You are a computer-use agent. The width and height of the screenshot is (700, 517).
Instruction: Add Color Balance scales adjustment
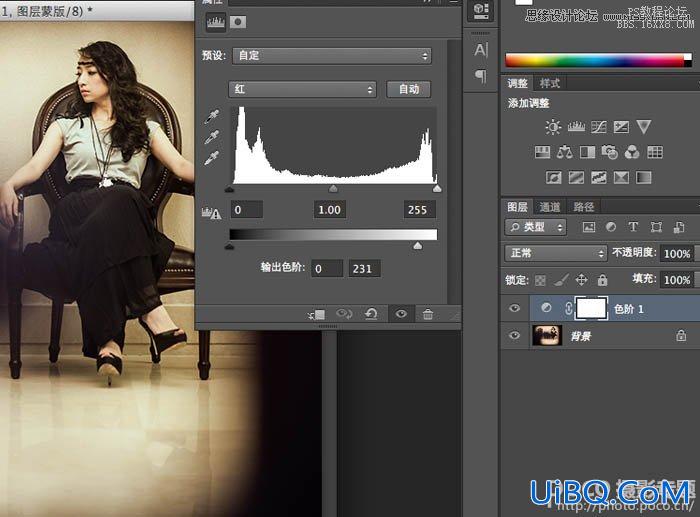(x=565, y=152)
